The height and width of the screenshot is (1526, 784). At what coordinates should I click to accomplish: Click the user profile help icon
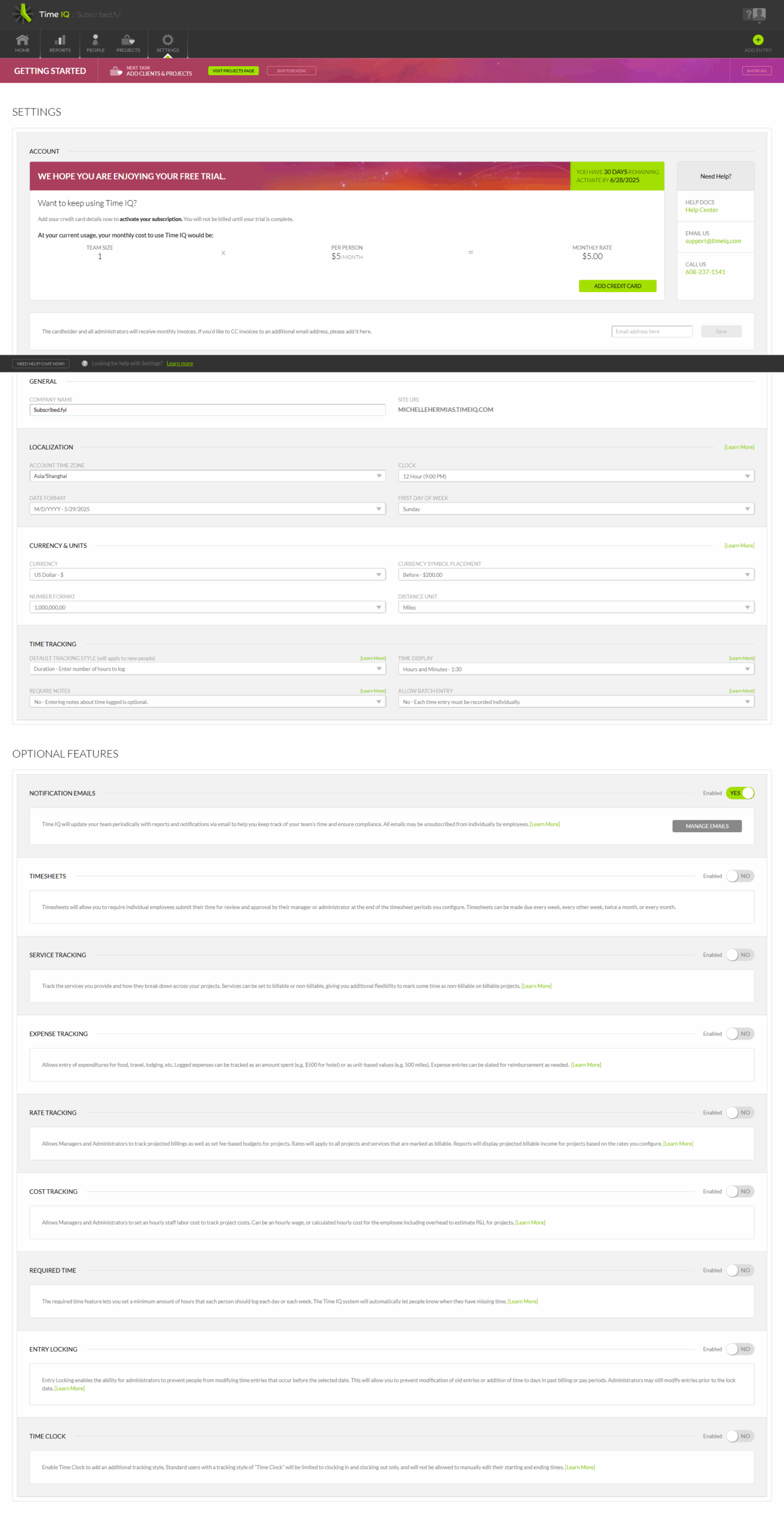point(754,14)
